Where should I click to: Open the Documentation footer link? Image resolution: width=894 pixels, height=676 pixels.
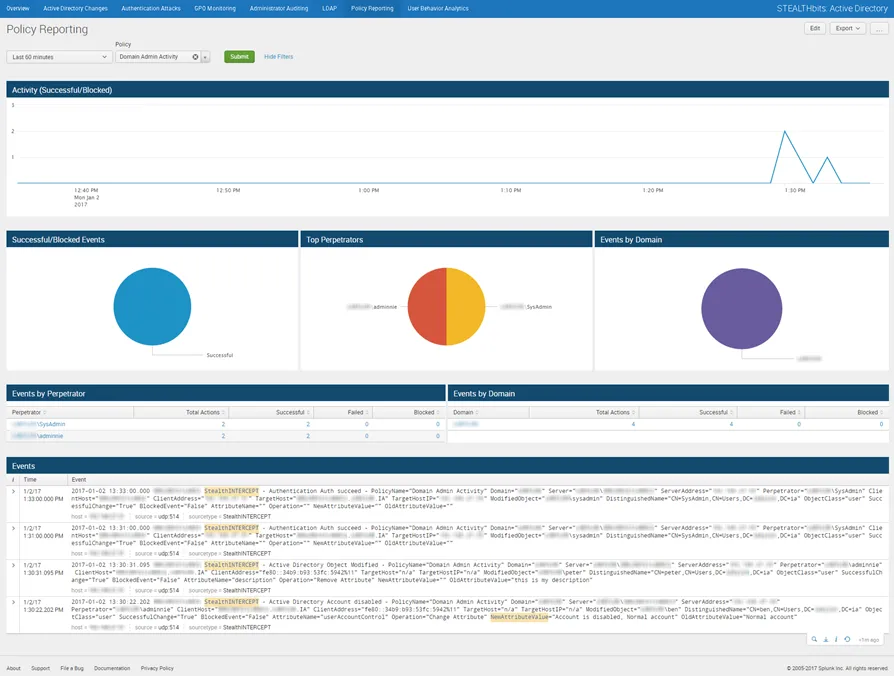coord(112,668)
